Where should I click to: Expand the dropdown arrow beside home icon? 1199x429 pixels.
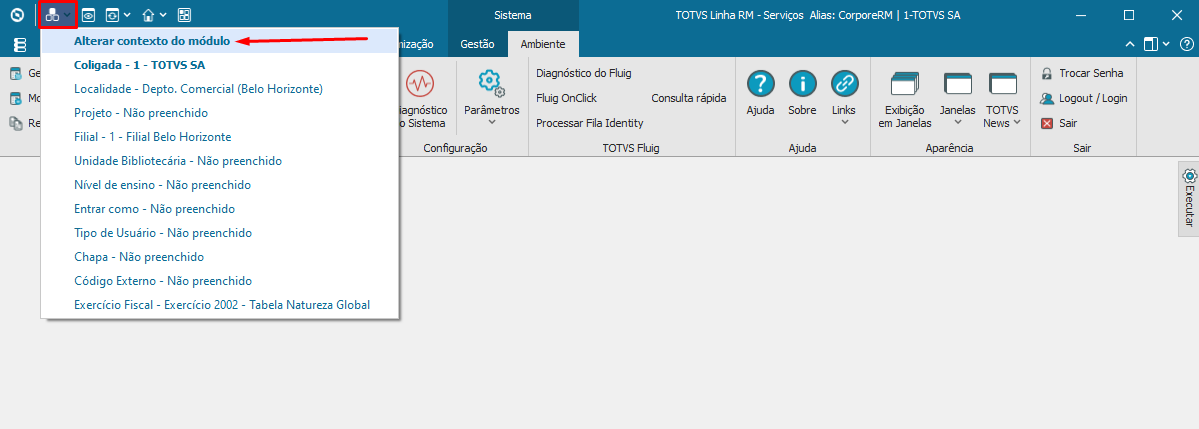(164, 15)
